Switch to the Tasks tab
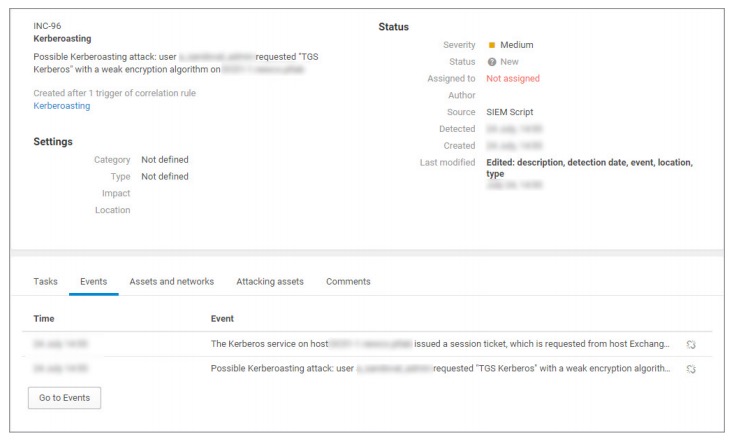 click(46, 282)
